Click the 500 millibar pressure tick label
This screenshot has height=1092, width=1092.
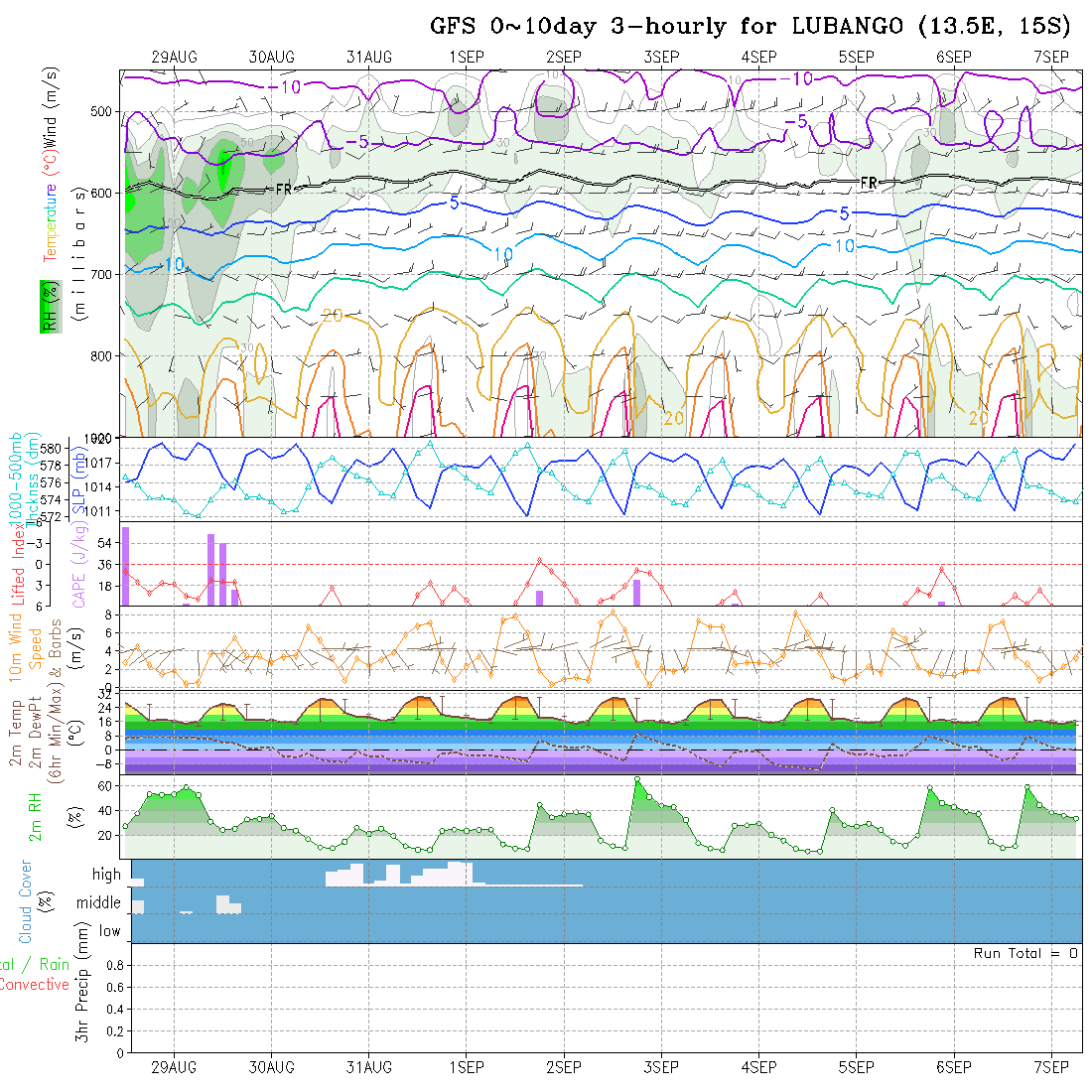[101, 111]
